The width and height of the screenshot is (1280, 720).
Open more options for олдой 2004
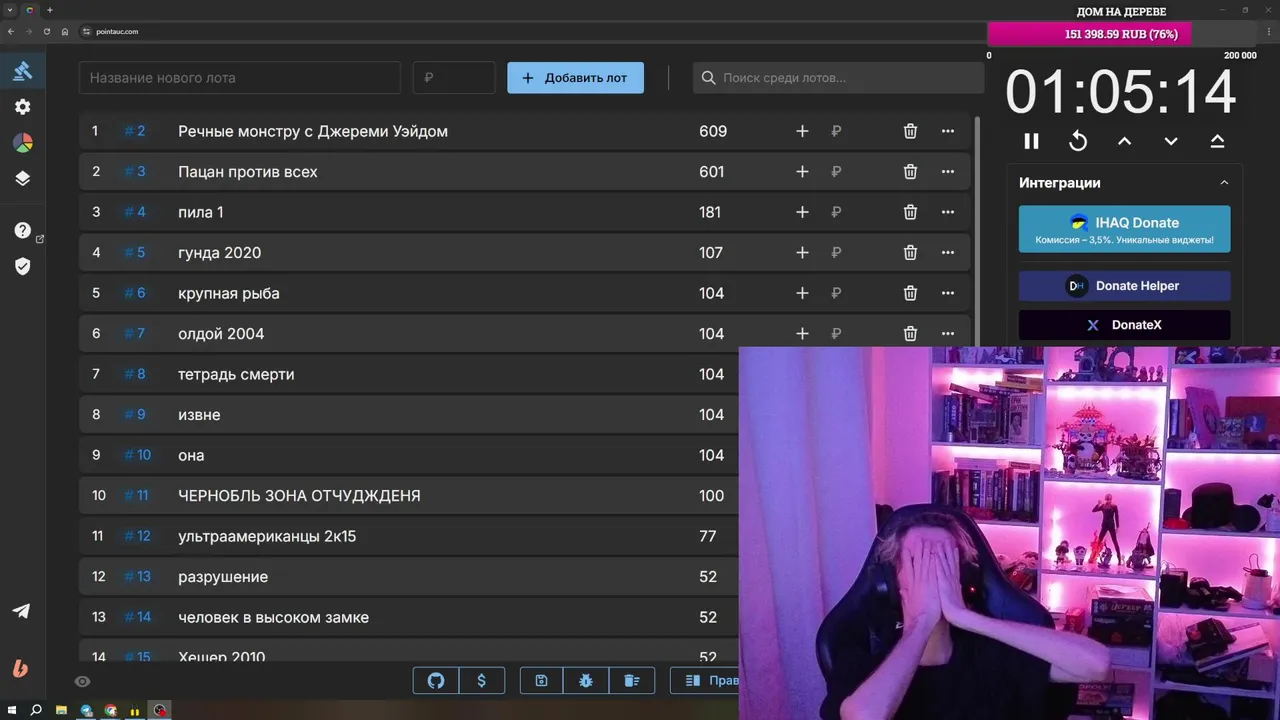[948, 334]
